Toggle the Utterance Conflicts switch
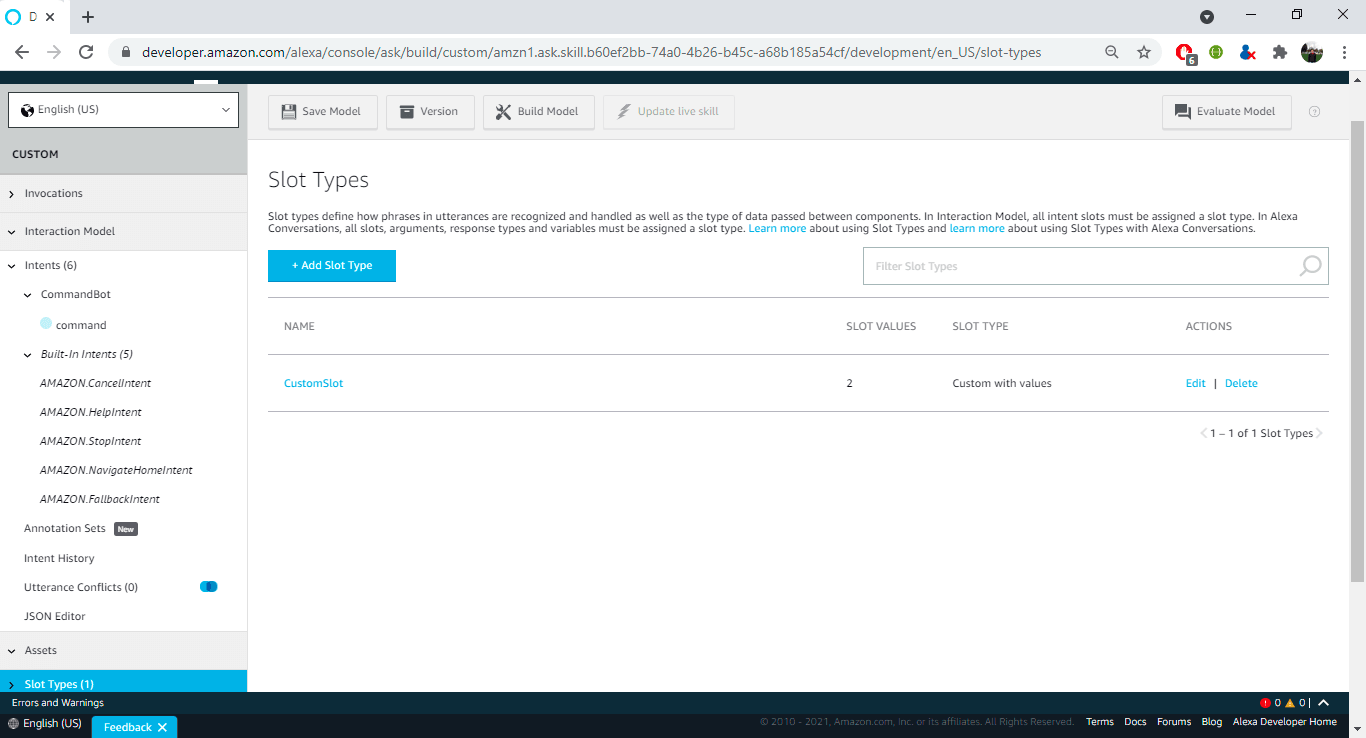 208,587
